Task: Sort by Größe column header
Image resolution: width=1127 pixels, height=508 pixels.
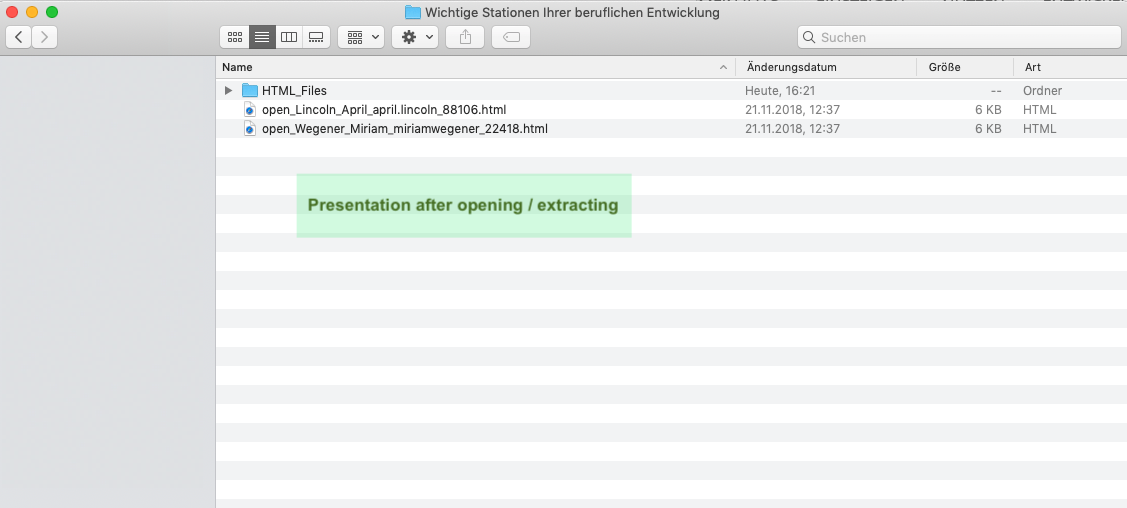Action: point(944,67)
